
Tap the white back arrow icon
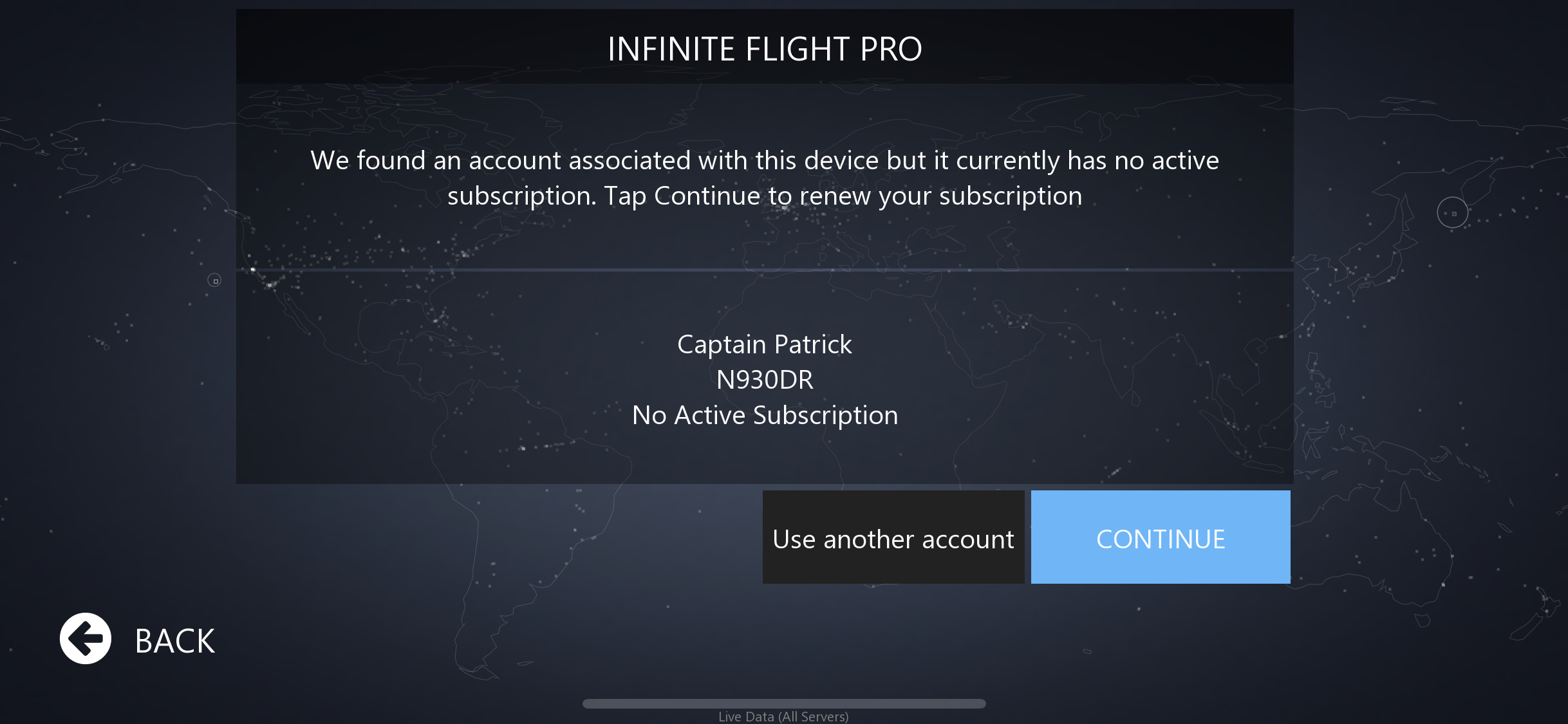(x=86, y=638)
